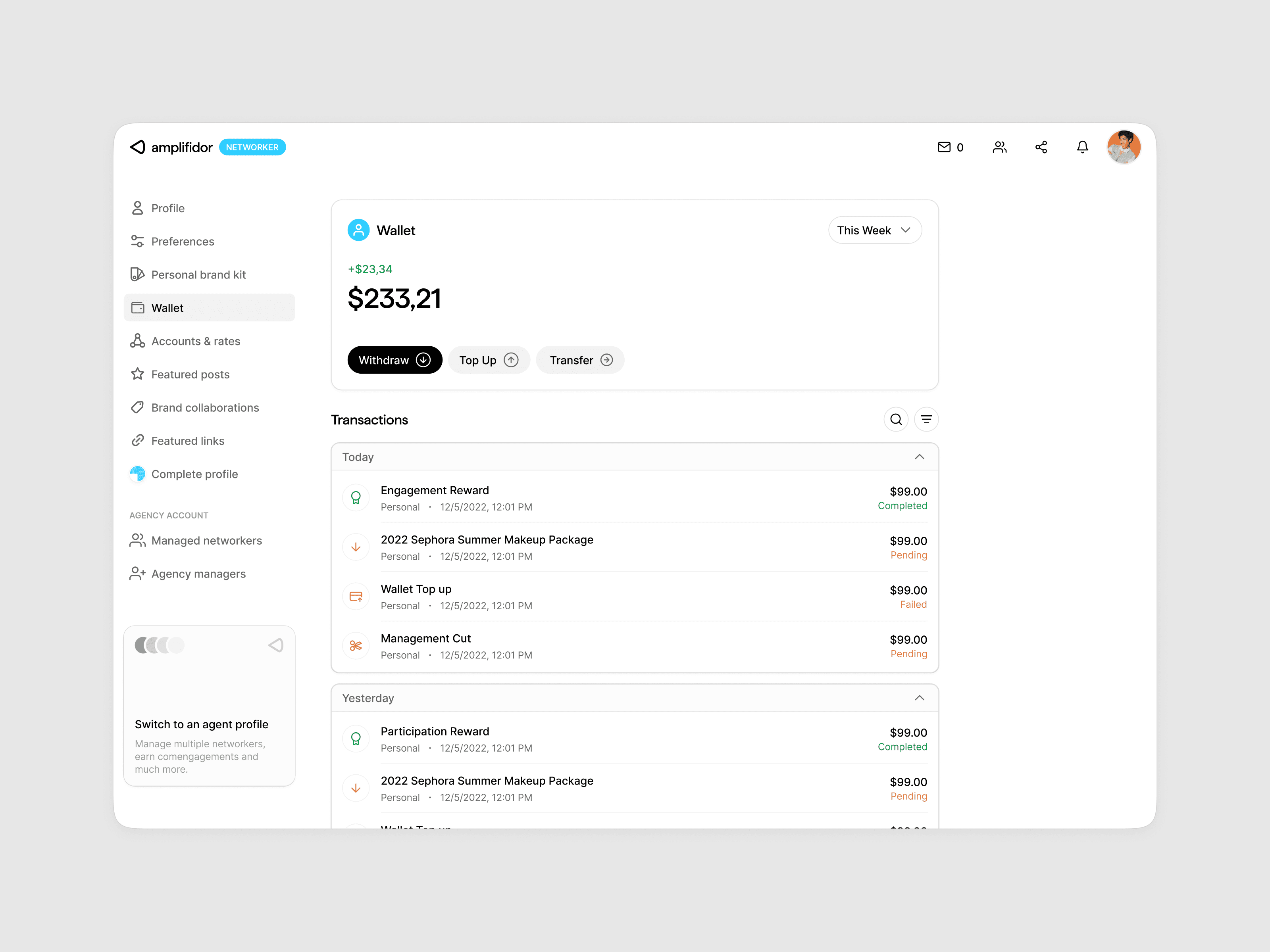This screenshot has height=952, width=1270.
Task: Click the Today Sephora package arrow icon
Action: pos(356,547)
